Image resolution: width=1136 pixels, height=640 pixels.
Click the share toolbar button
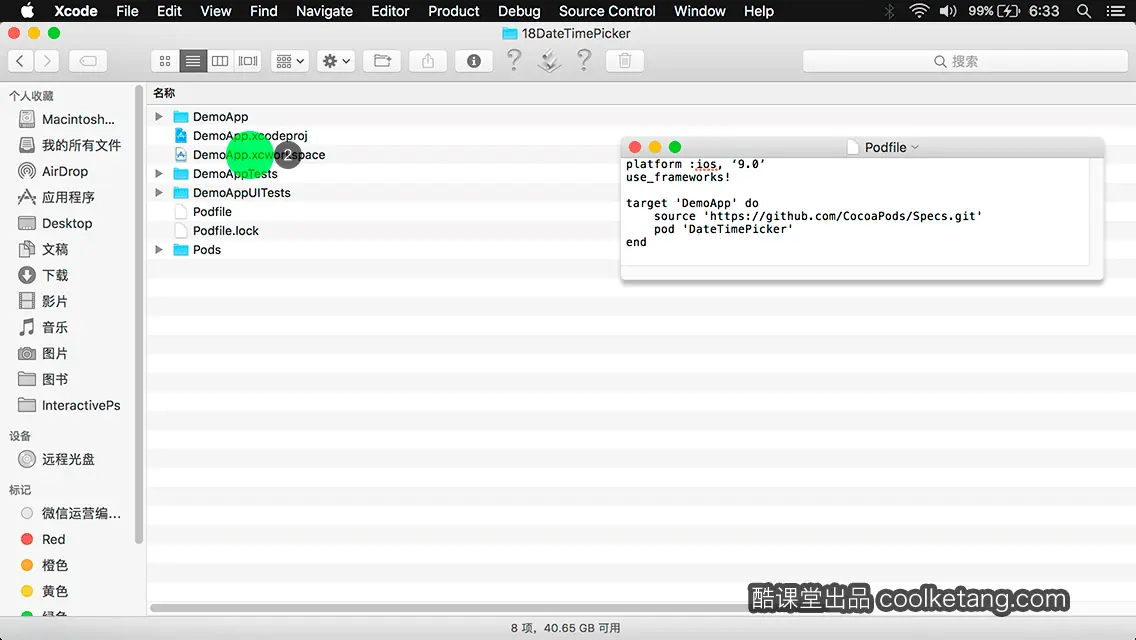click(428, 61)
